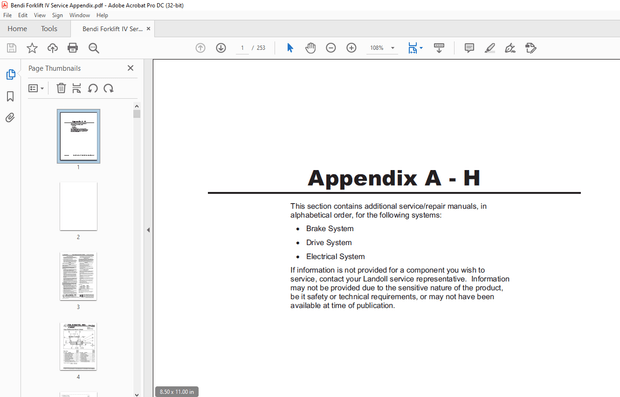Click the Page Thumbnails panel title
Viewport: 620px width, 397px height.
(55, 68)
